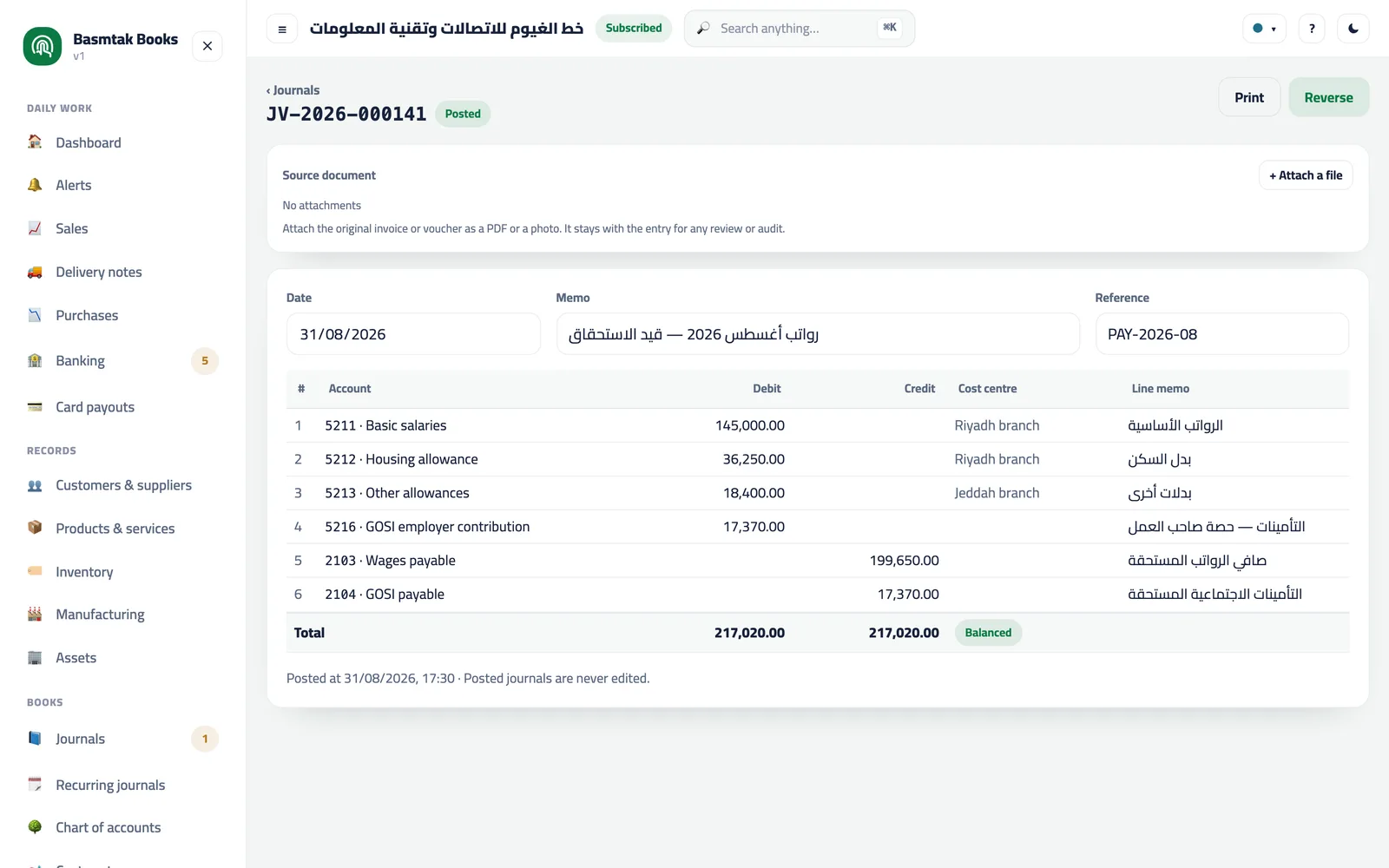This screenshot has width=1389, height=868.
Task: Click the Basmtak Books logo
Action: [43, 46]
